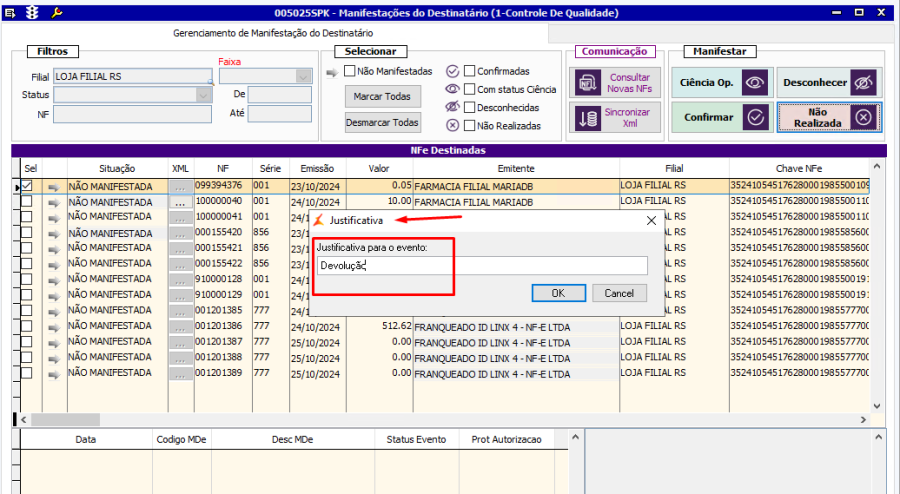Click the X circle icon beside Não Realizadas
900x494 pixels.
(452, 125)
